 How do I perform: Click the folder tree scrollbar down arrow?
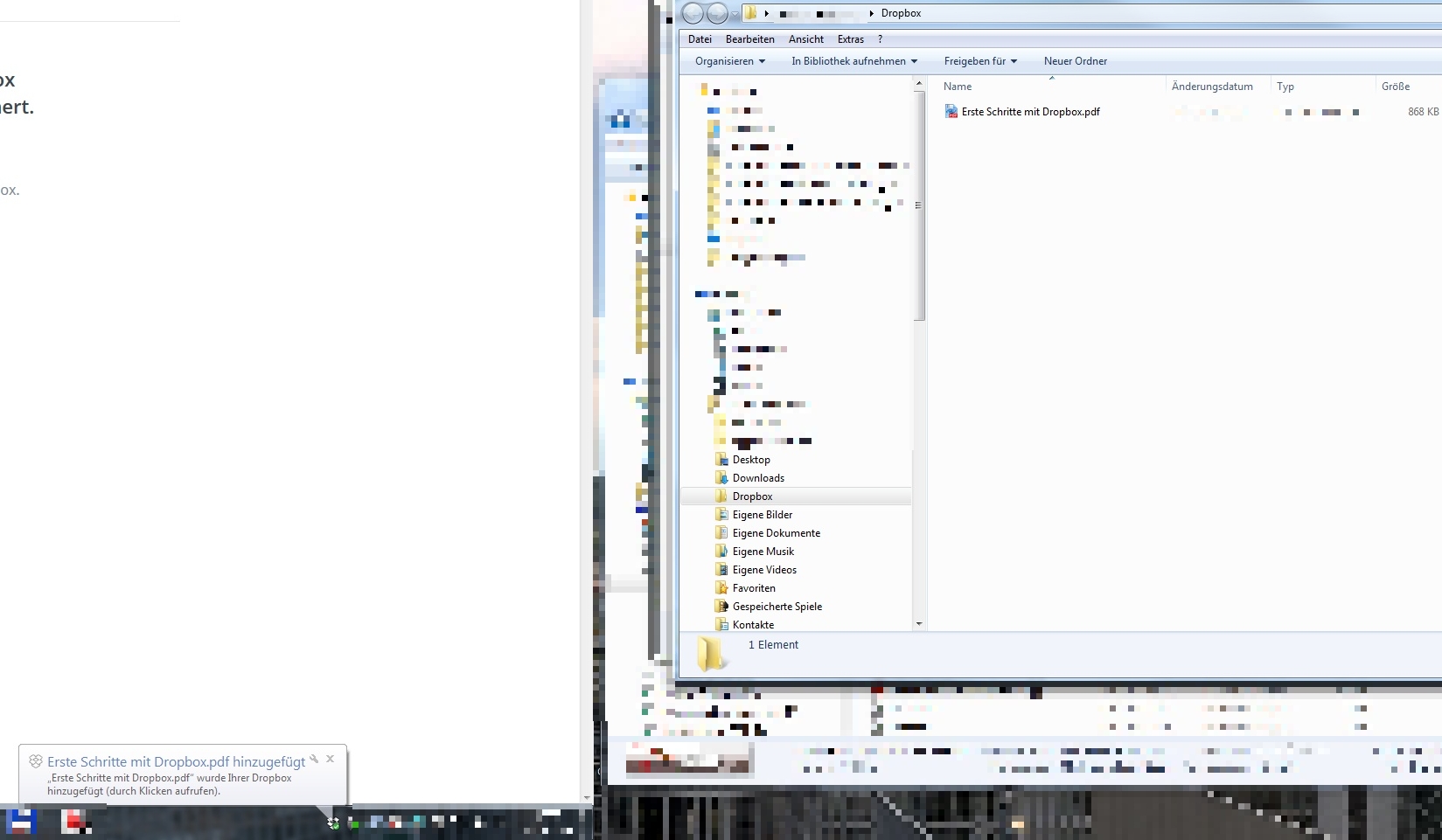[x=918, y=624]
